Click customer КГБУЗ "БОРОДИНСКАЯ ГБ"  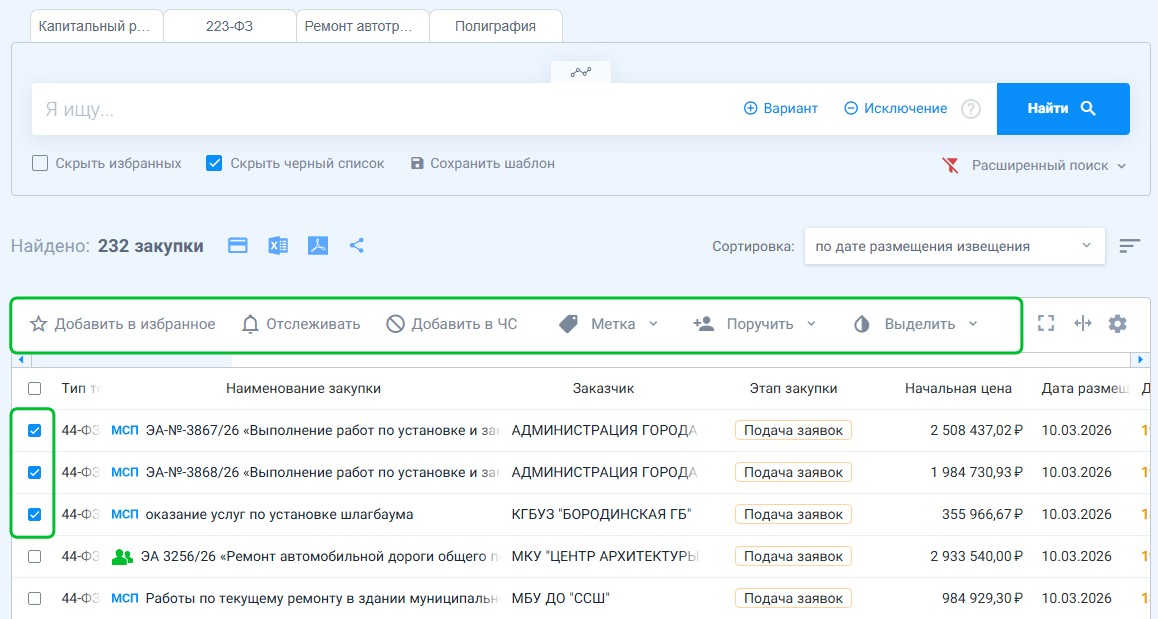coord(601,514)
